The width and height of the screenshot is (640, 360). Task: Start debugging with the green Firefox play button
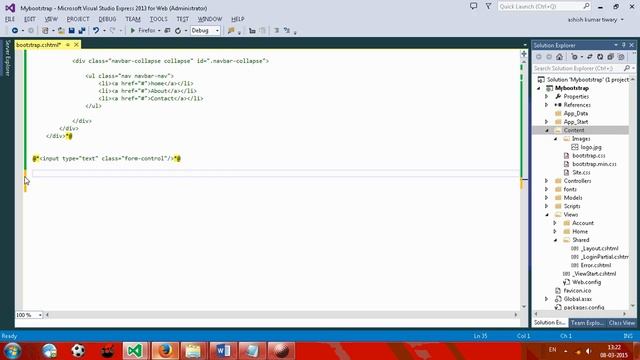133,31
